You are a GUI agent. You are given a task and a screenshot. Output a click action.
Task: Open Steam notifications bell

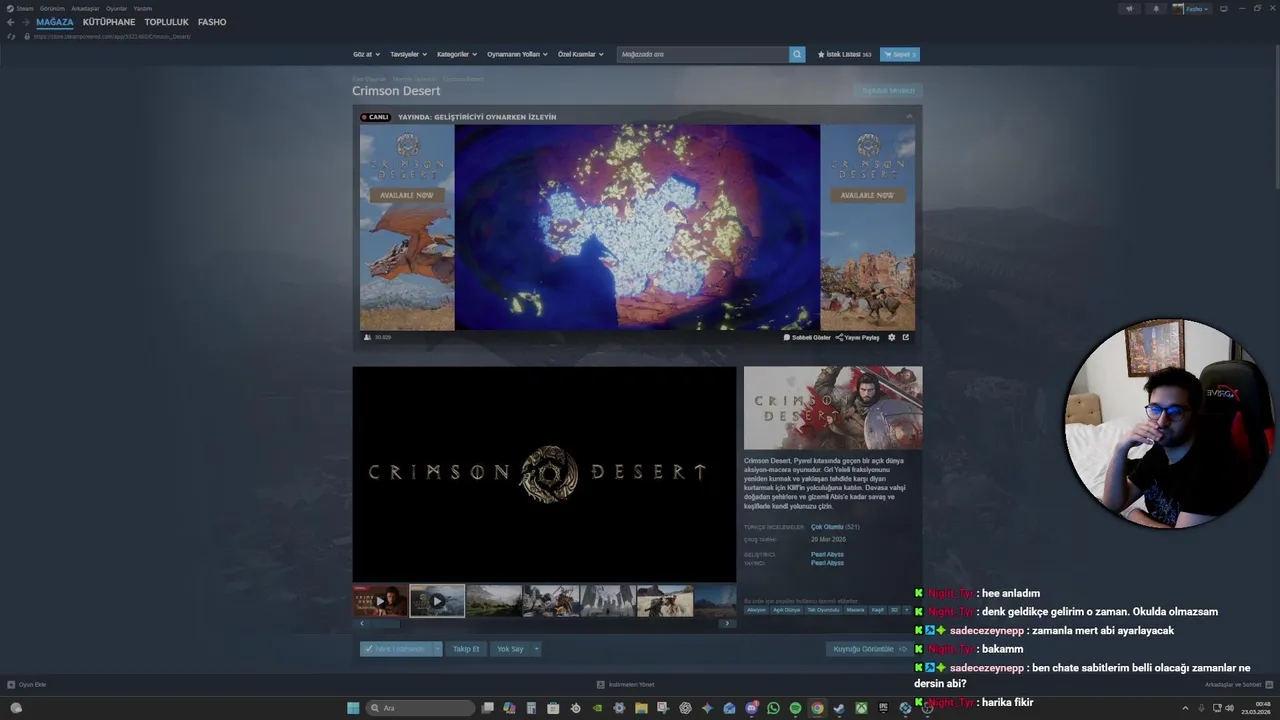[x=1156, y=8]
